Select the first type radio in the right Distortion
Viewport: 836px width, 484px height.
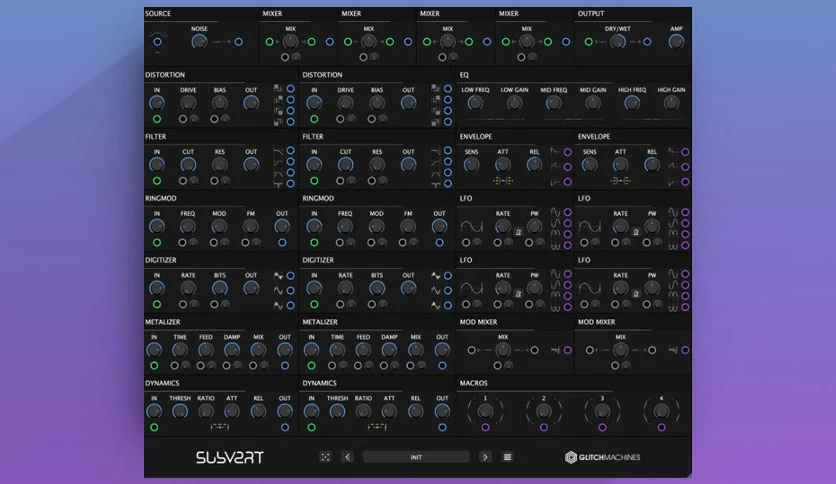click(448, 88)
